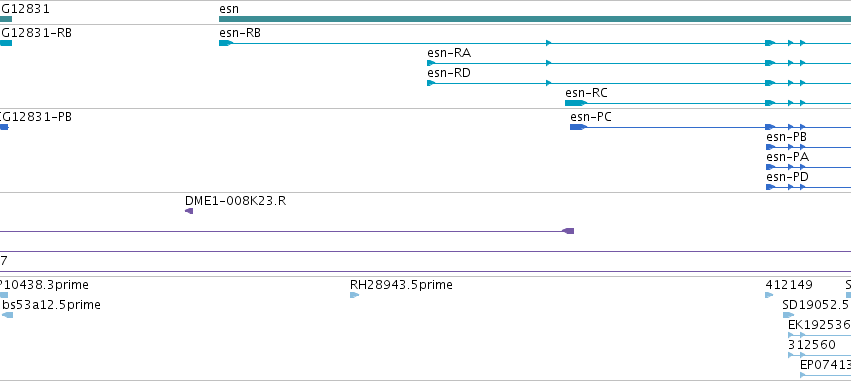This screenshot has width=851, height=381.
Task: Select the esn-PA protein feature
Action: pyautogui.click(x=808, y=167)
